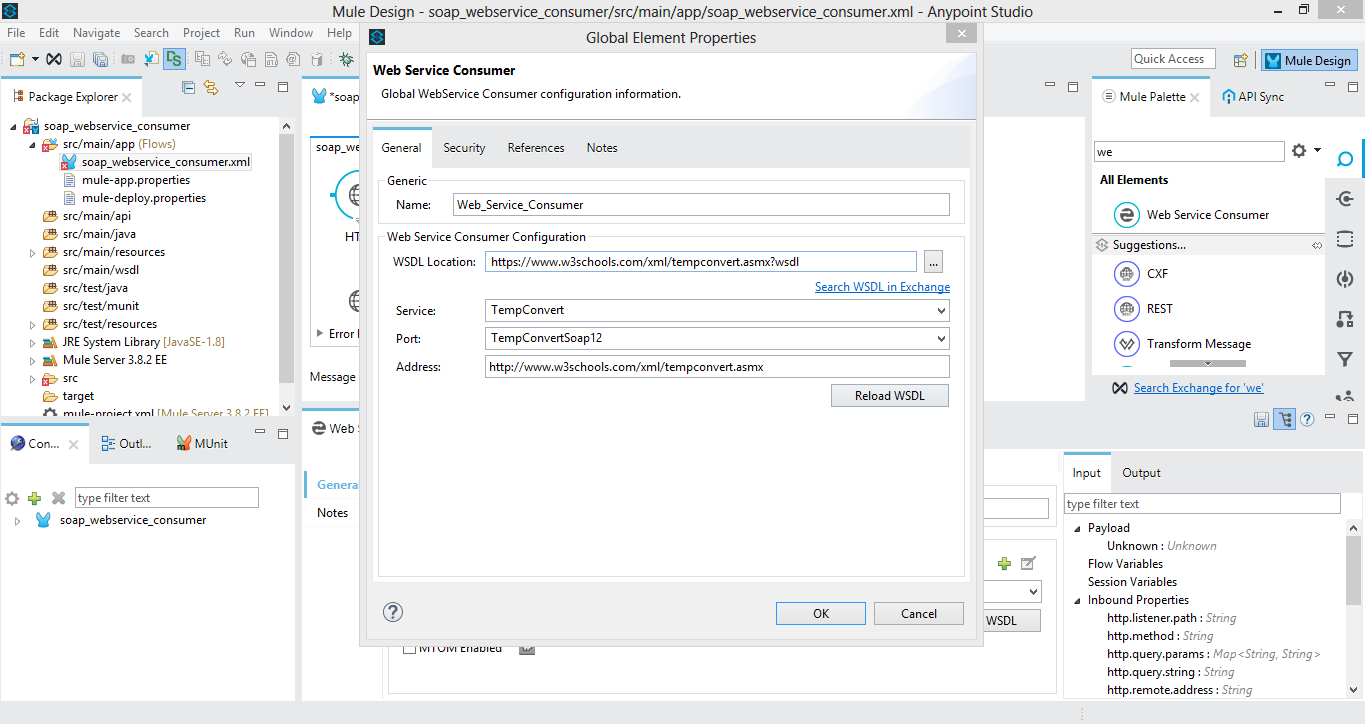
Task: Click the DataSense DS toolbar icon
Action: tap(174, 59)
